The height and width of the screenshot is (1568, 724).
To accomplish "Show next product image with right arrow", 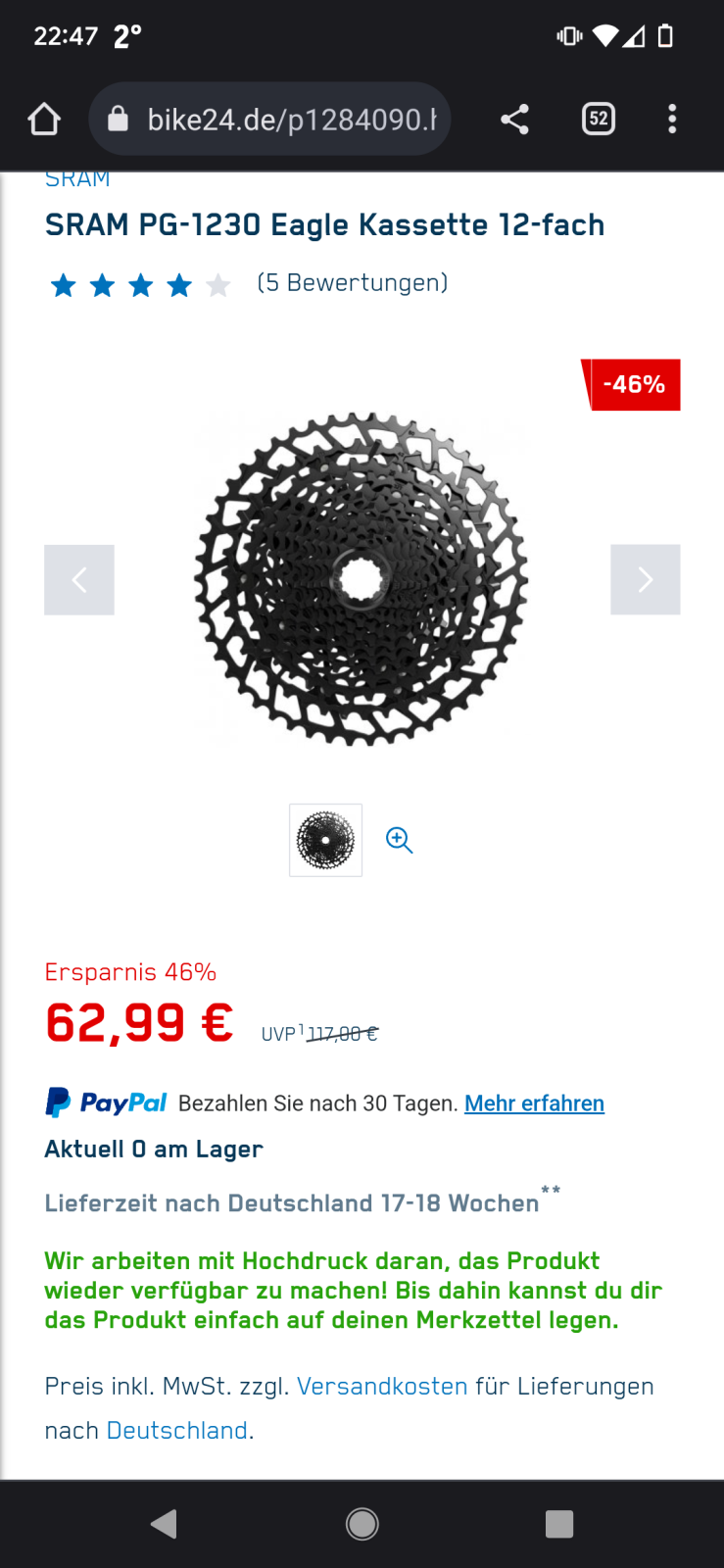I will pyautogui.click(x=646, y=580).
